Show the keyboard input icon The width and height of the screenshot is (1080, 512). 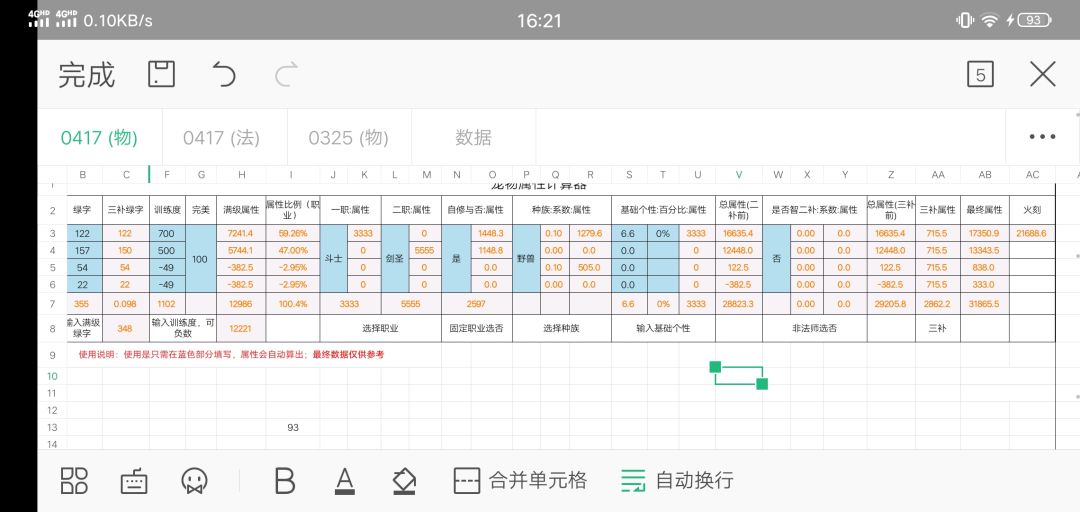(x=134, y=480)
